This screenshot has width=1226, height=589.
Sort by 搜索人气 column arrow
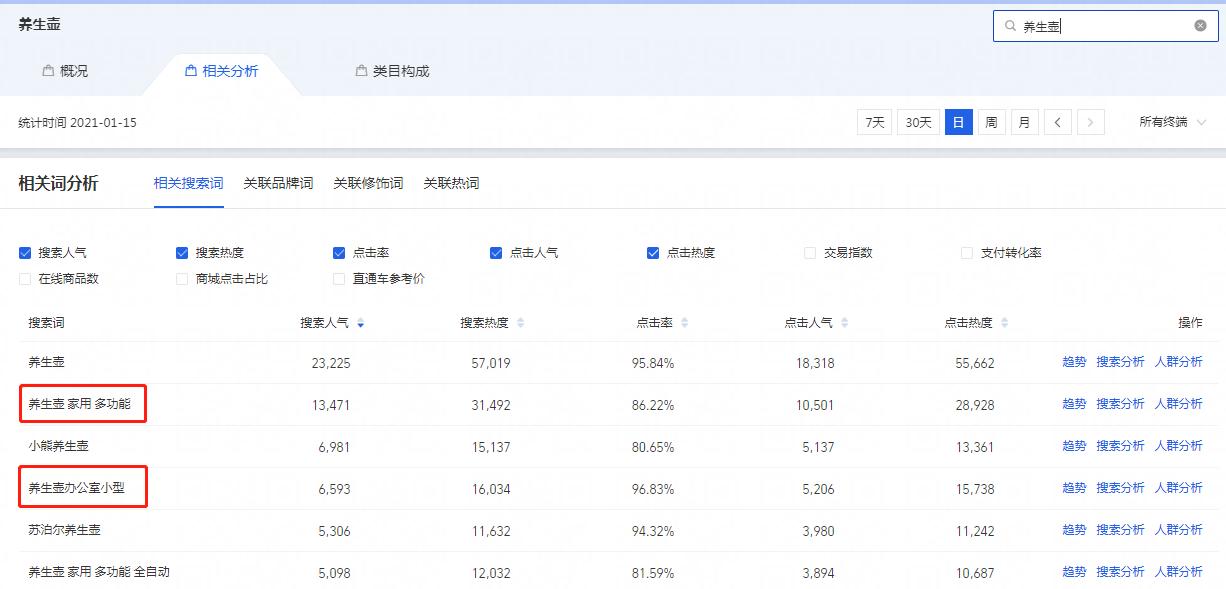tap(360, 323)
